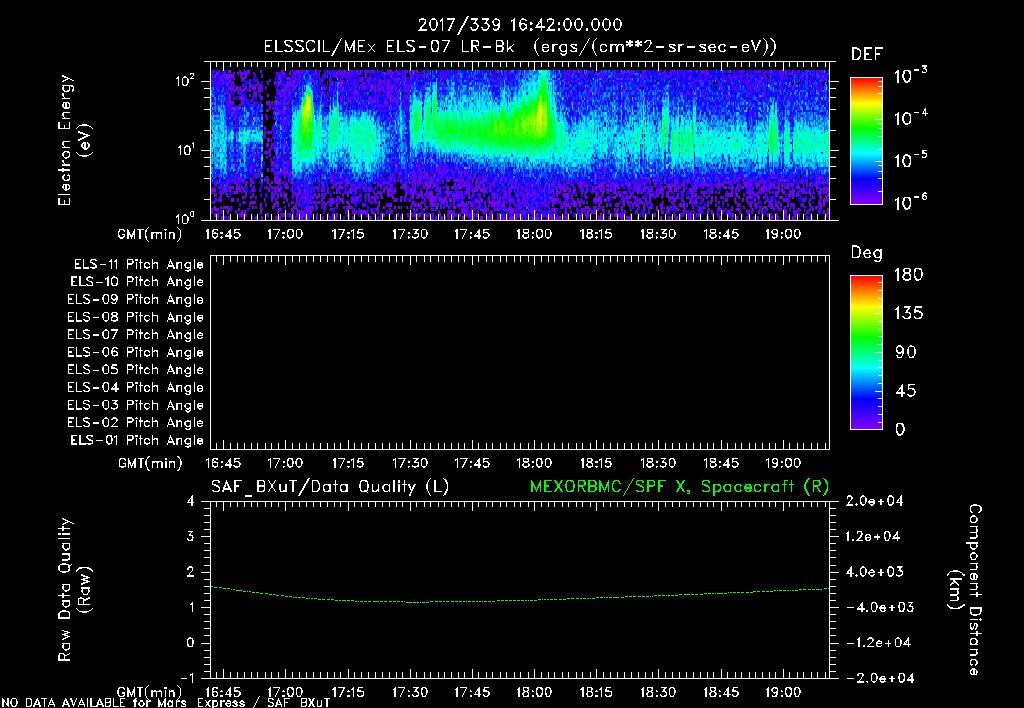Click the 16:45 time label under the spectrogram
The width and height of the screenshot is (1024, 708).
pos(223,234)
